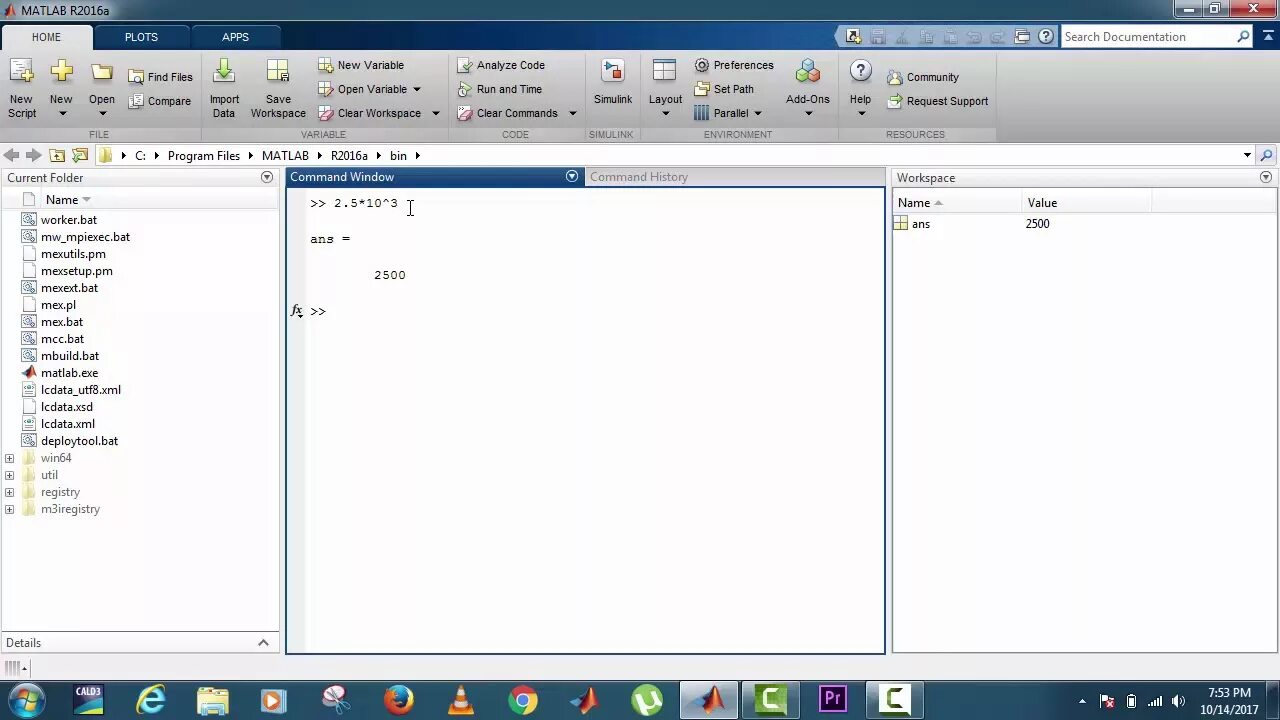
Task: Open Current Folder panel actions menu
Action: tap(267, 177)
